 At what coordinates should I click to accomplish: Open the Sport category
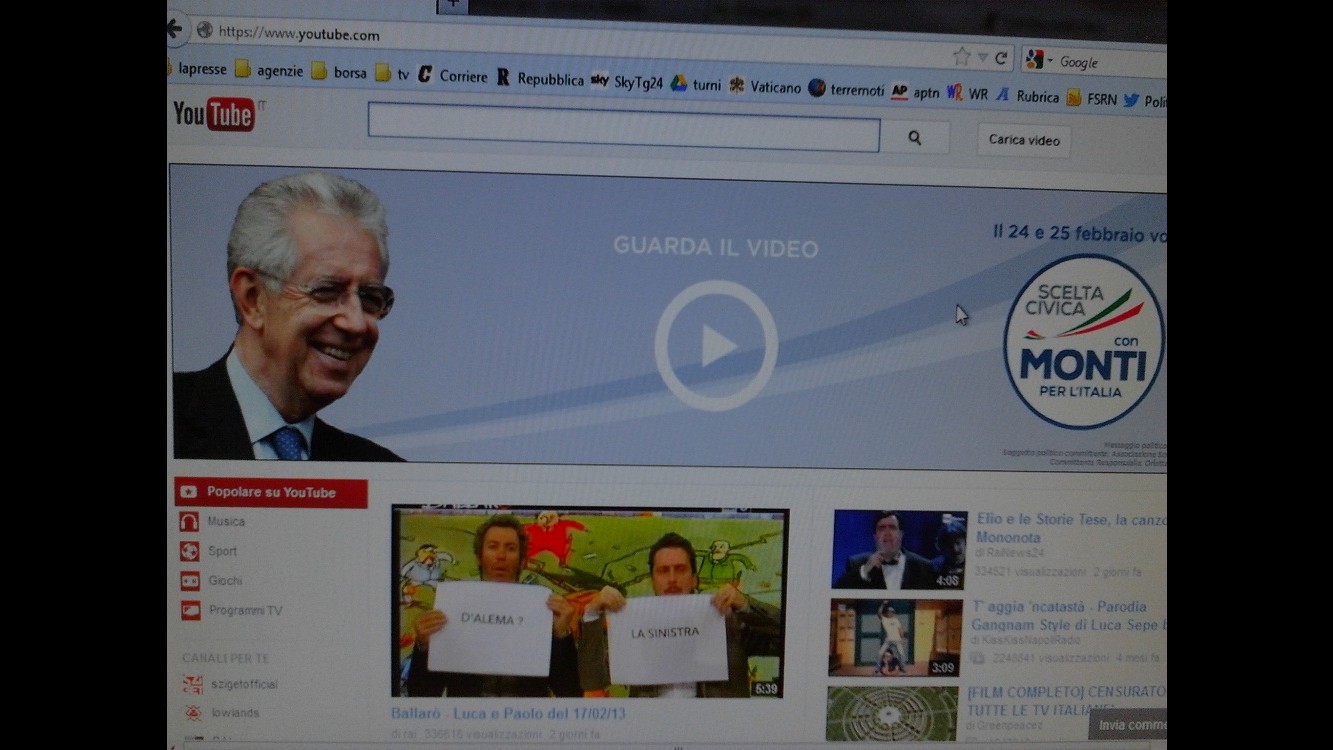point(222,551)
